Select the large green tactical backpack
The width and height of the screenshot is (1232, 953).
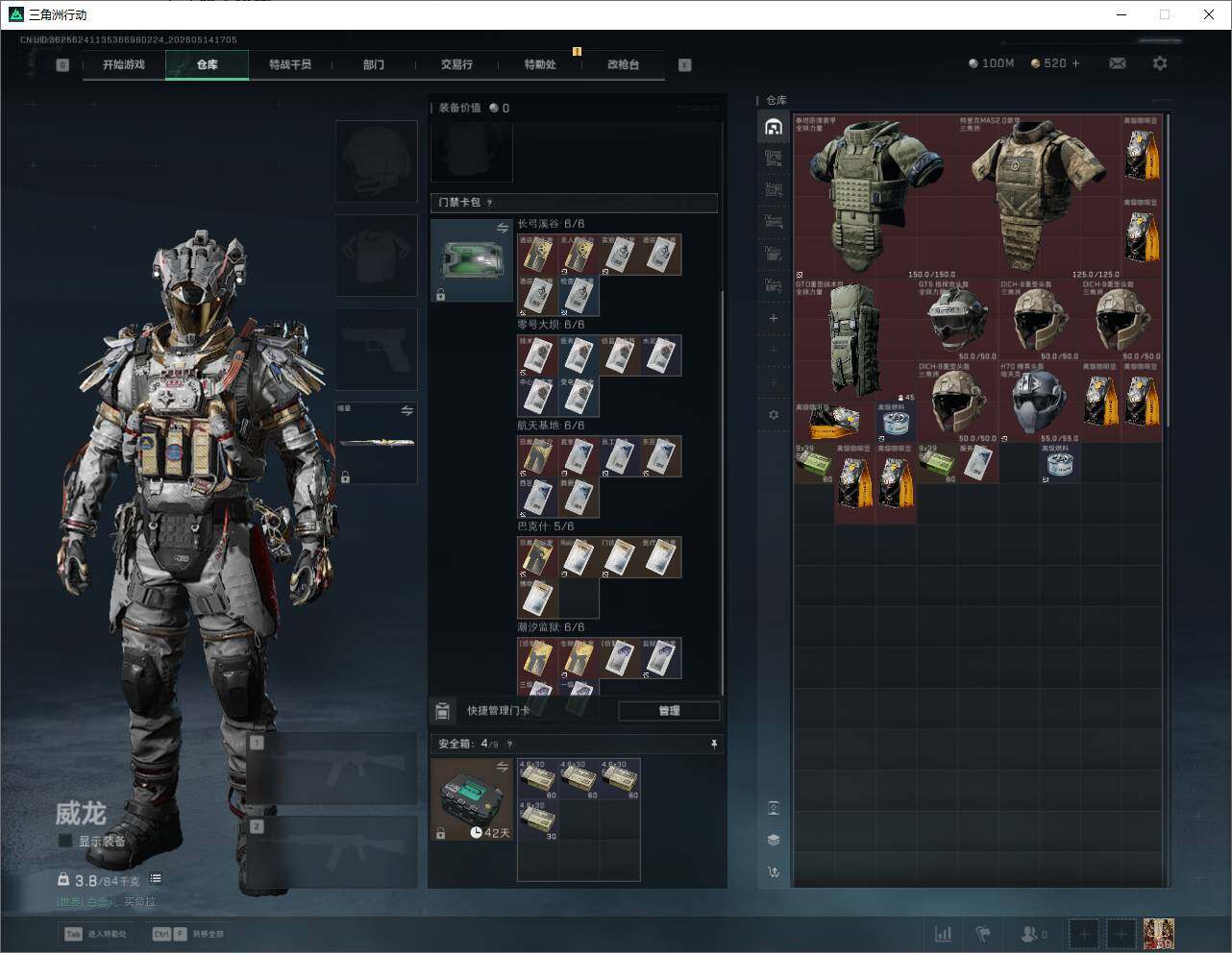pos(855,341)
